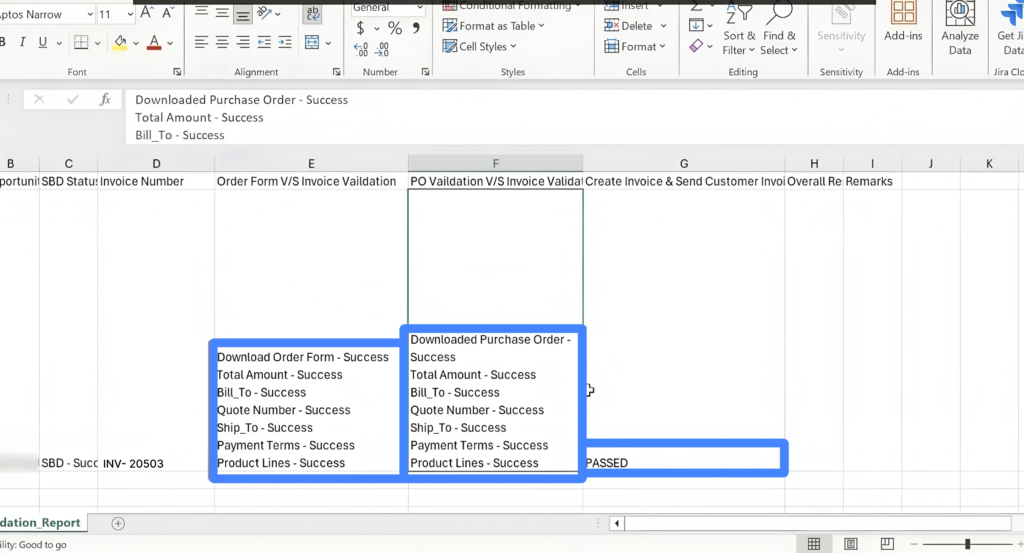Screen dimensions: 1024x553
Task: Apply Comma Style format
Action: pos(416,28)
